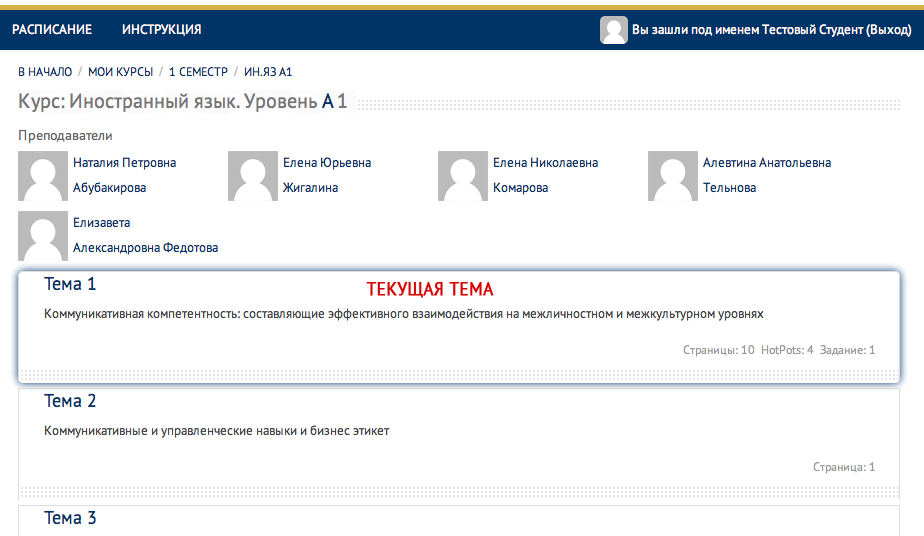The height and width of the screenshot is (536, 924).
Task: Click the Преподаватели section label
Action: click(x=65, y=135)
